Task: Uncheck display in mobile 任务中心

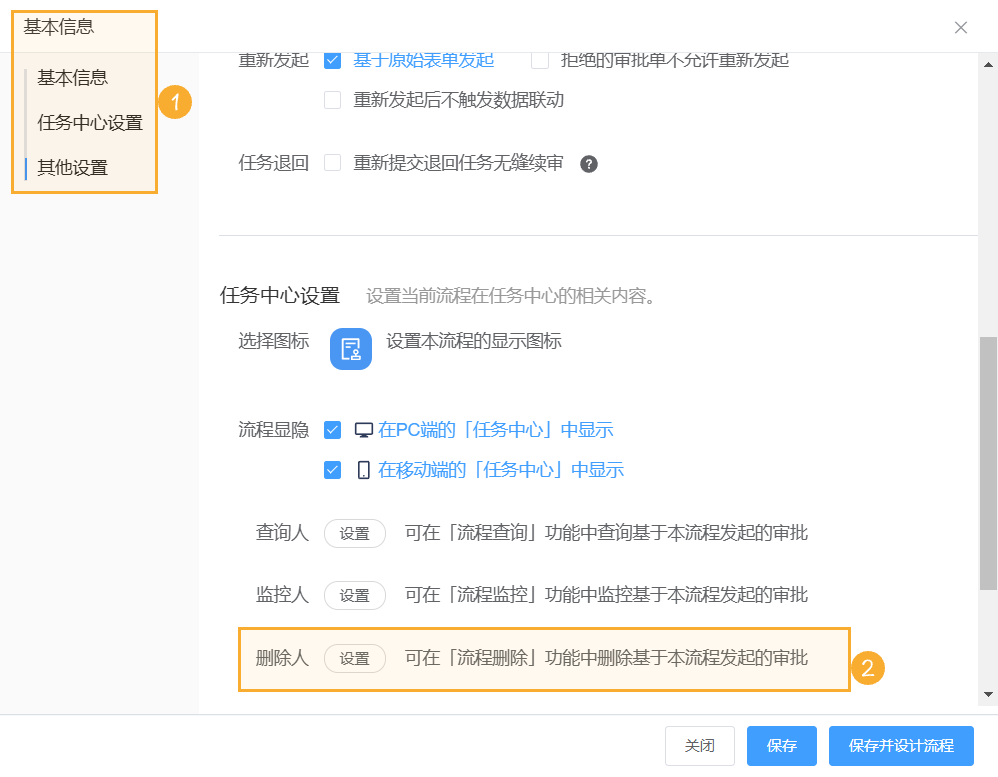Action: (332, 469)
